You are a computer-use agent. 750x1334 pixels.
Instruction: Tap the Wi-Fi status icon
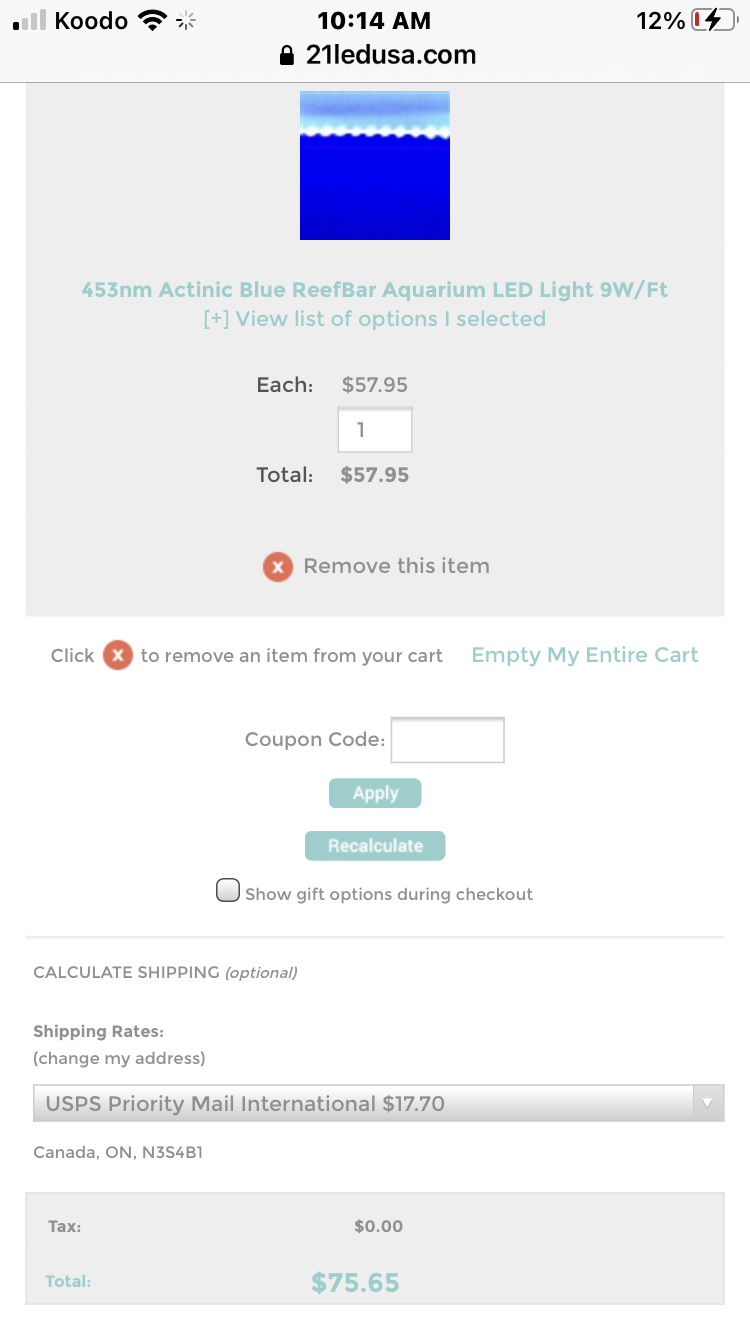coord(152,20)
